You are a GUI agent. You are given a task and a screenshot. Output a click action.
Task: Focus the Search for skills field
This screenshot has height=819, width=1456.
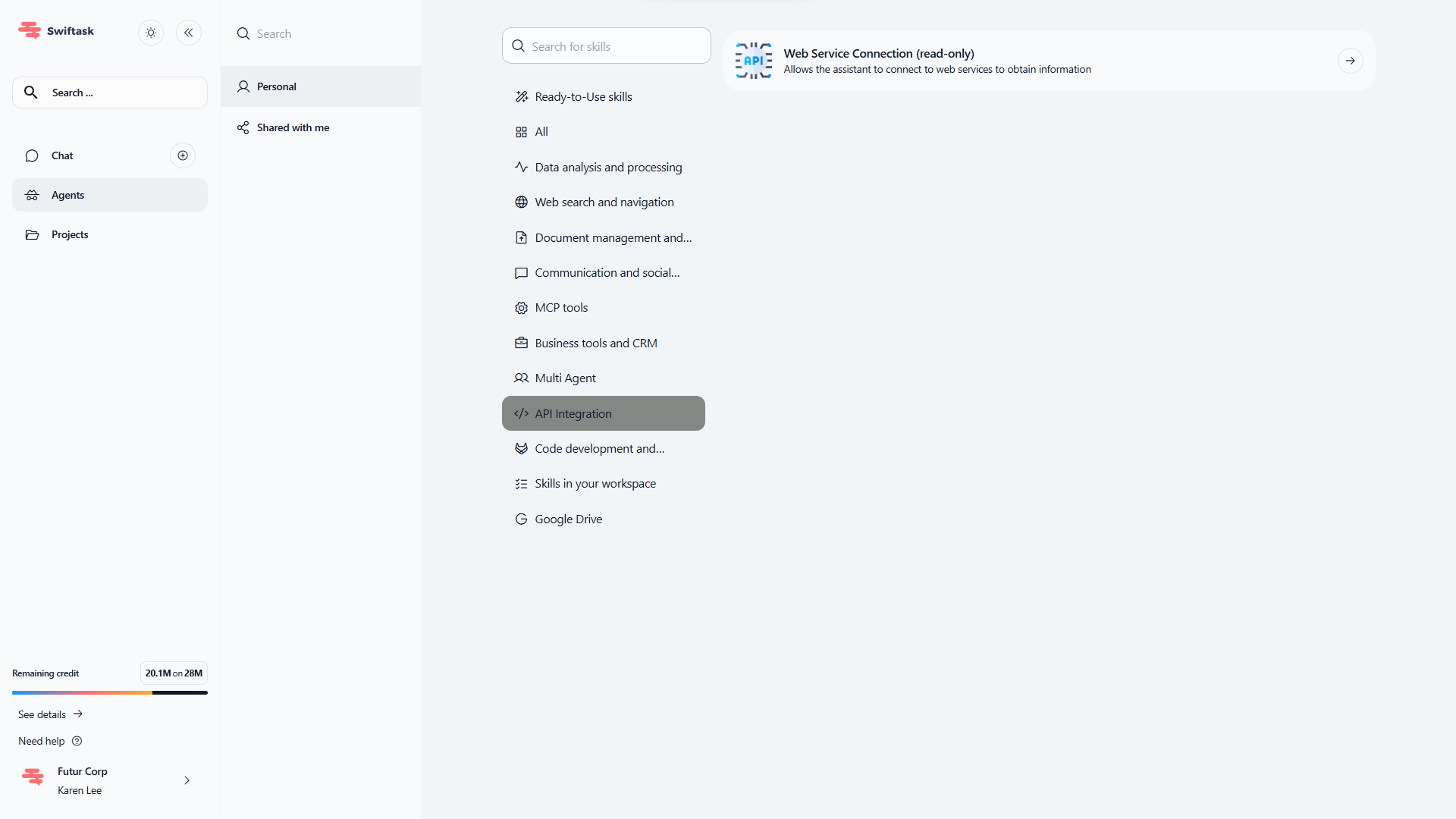pyautogui.click(x=607, y=46)
